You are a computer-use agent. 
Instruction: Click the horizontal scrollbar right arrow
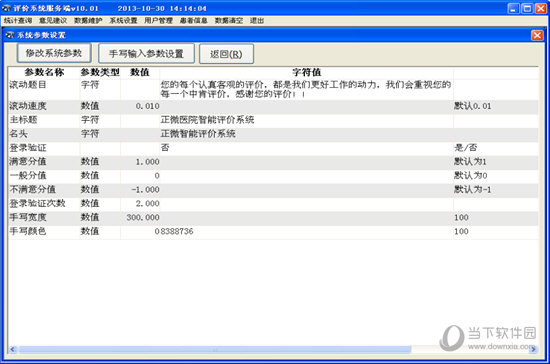[533, 349]
